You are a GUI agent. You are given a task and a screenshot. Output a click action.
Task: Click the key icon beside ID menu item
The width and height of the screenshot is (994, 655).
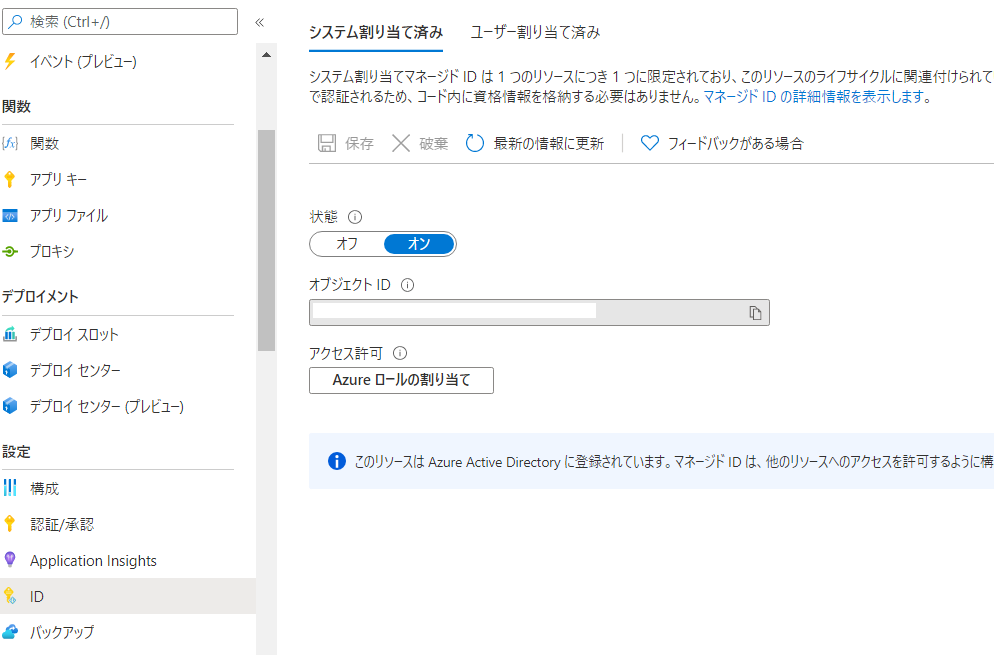(x=10, y=596)
